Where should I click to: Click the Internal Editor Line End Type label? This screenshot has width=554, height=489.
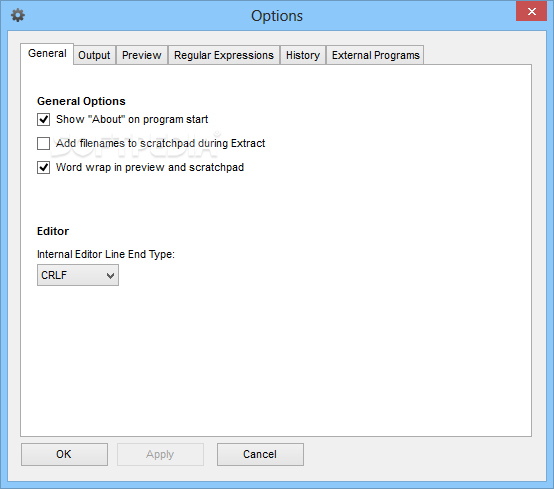click(x=106, y=254)
